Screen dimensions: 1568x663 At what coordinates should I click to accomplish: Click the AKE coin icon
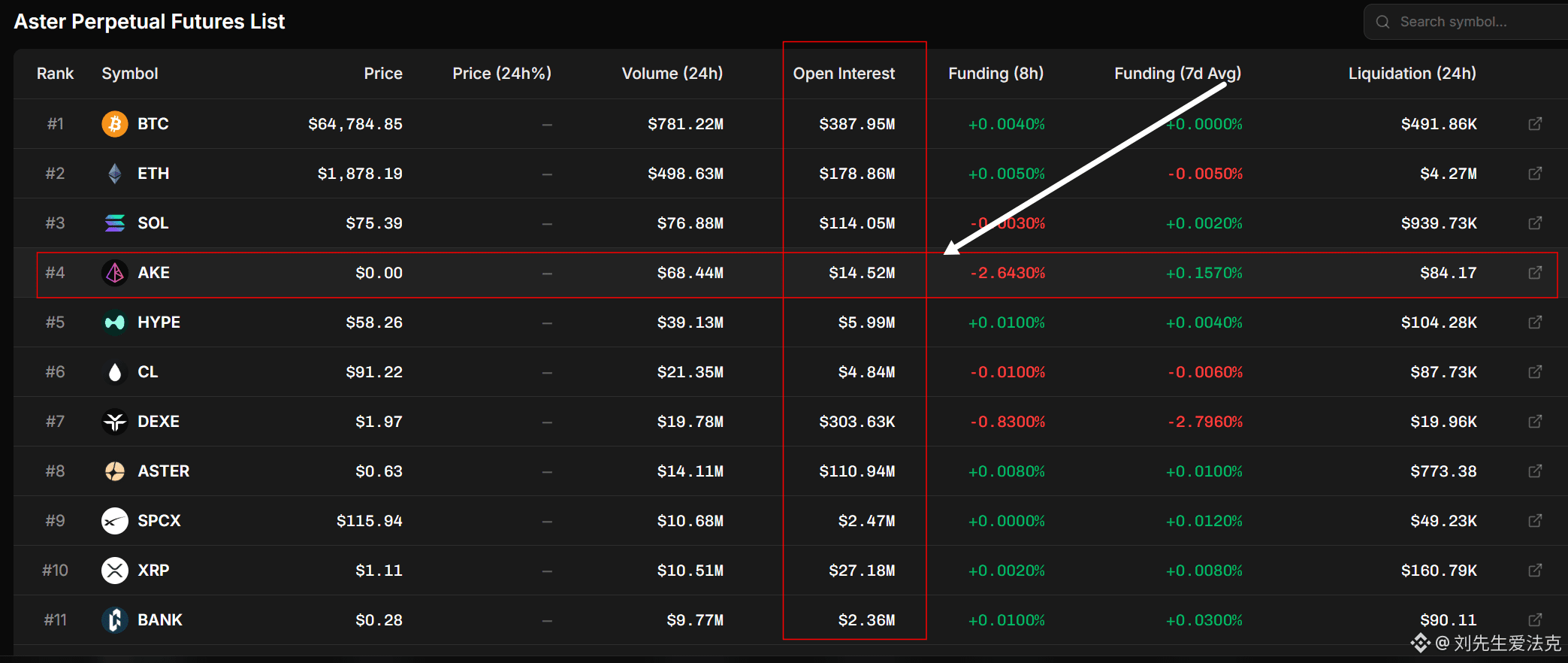tap(114, 272)
